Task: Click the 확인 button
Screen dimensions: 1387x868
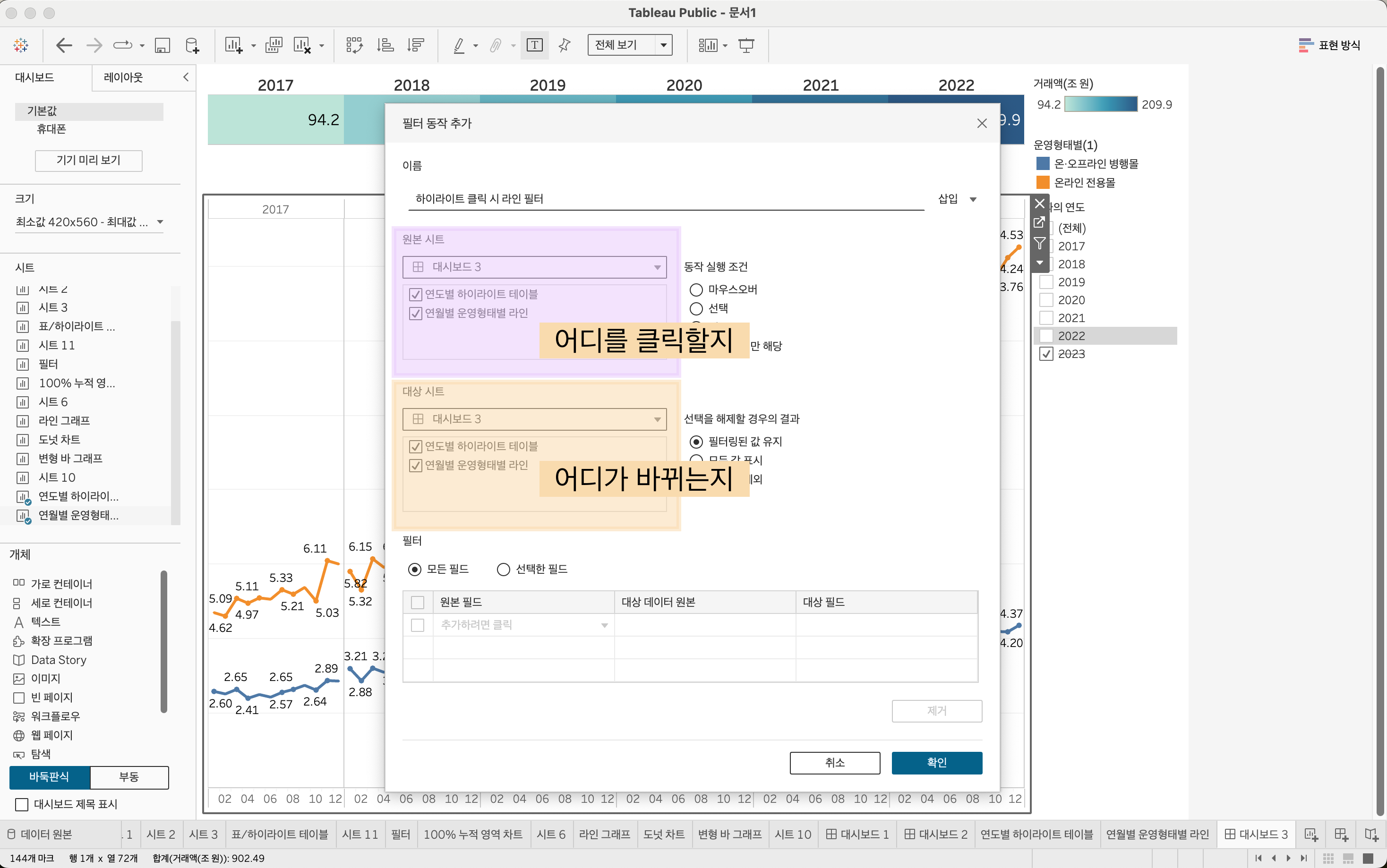Action: coord(936,762)
